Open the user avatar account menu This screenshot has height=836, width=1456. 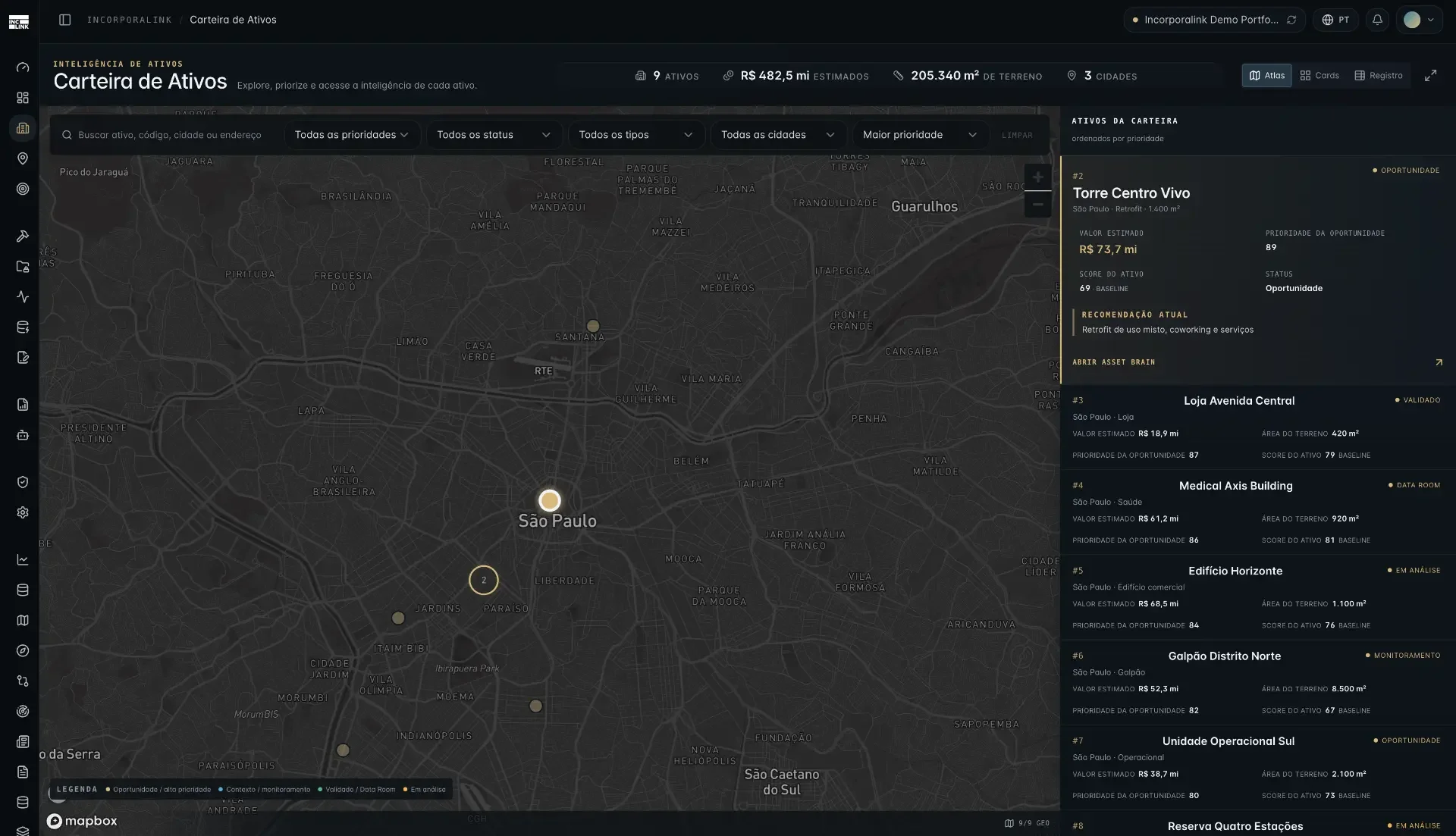[x=1419, y=20]
